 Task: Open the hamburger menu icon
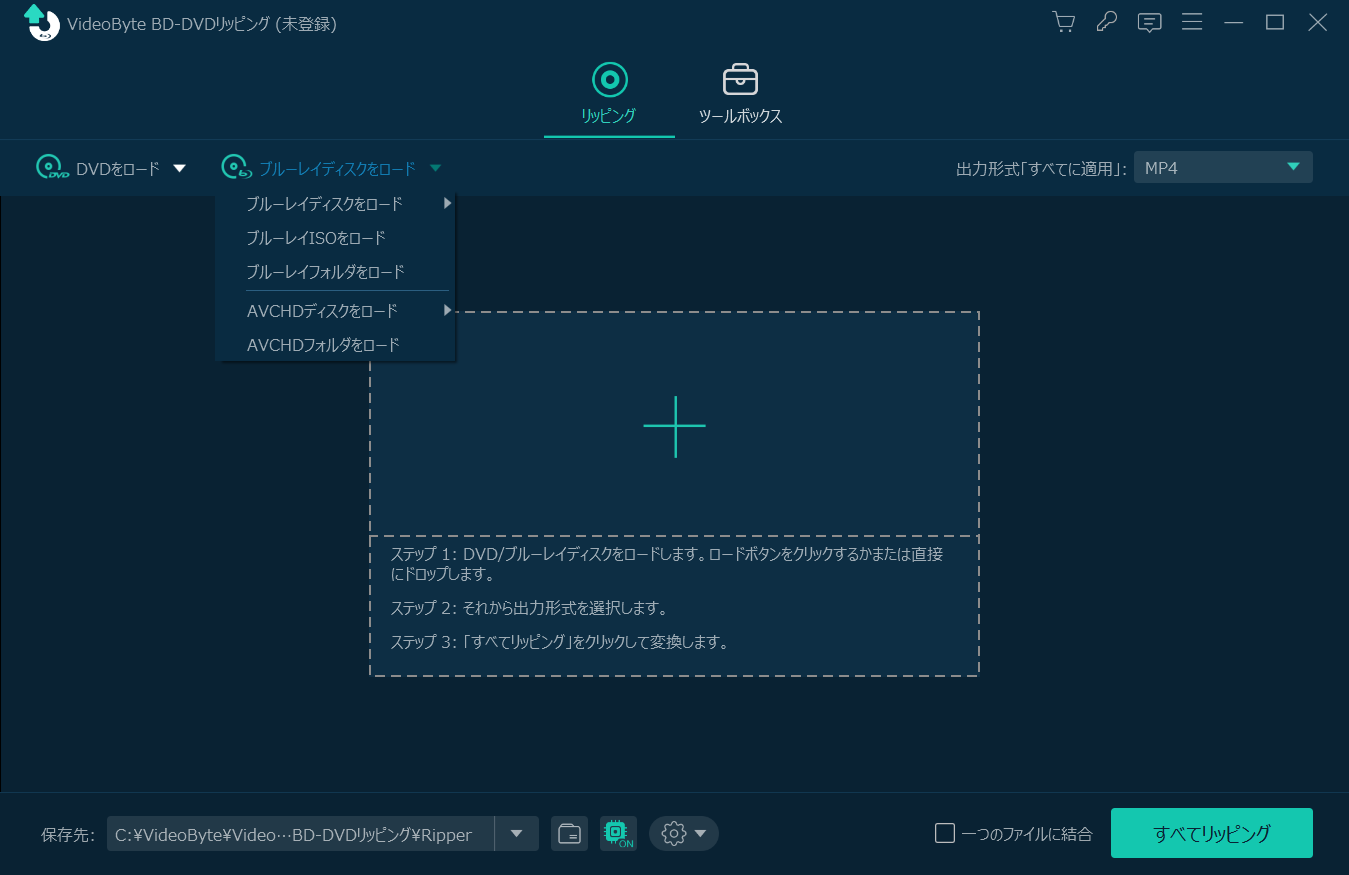(x=1192, y=21)
